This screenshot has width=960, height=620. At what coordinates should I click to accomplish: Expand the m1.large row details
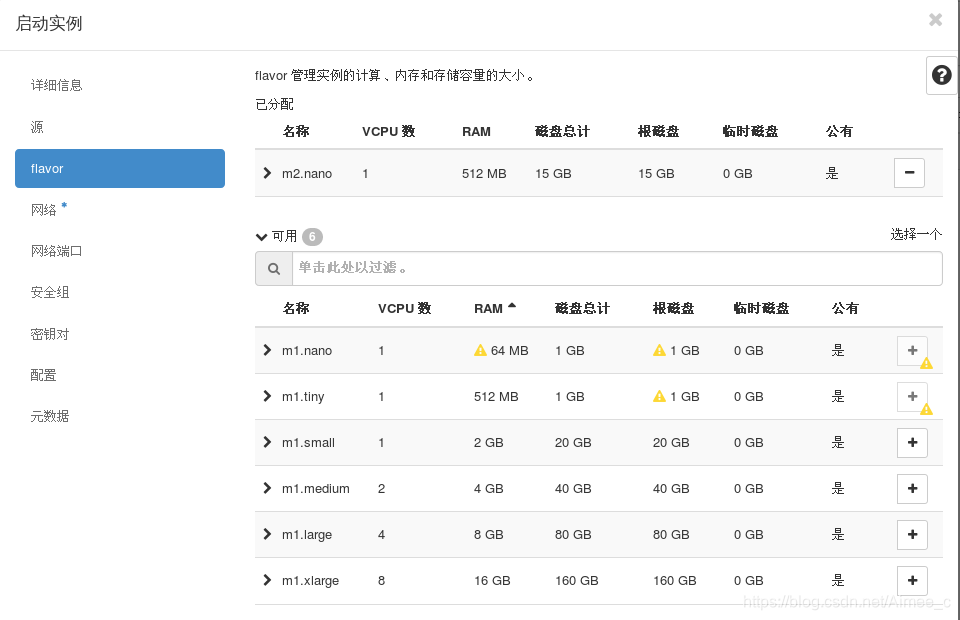(x=267, y=534)
